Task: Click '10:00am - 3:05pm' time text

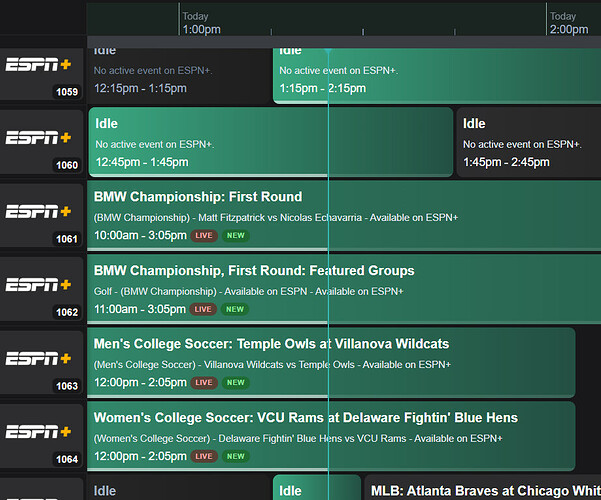Action: [x=140, y=235]
